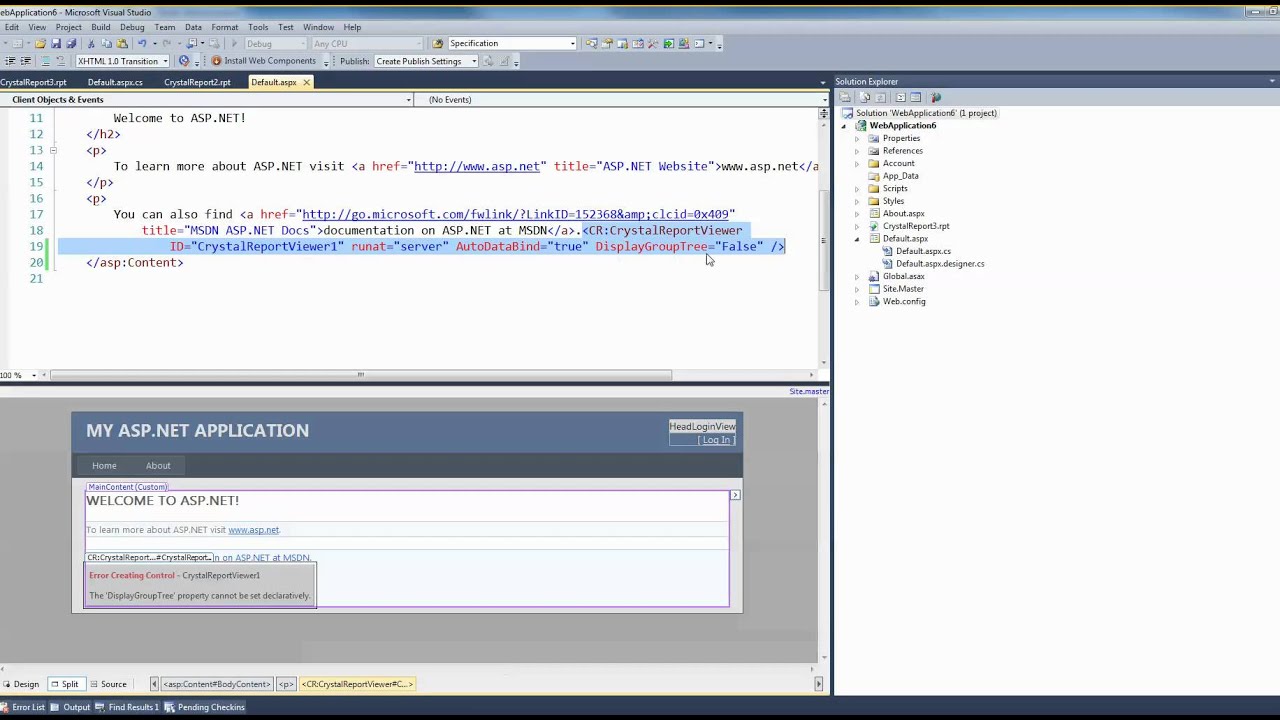1280x720 pixels.
Task: Select Web.config in Solution Explorer
Action: click(x=904, y=301)
